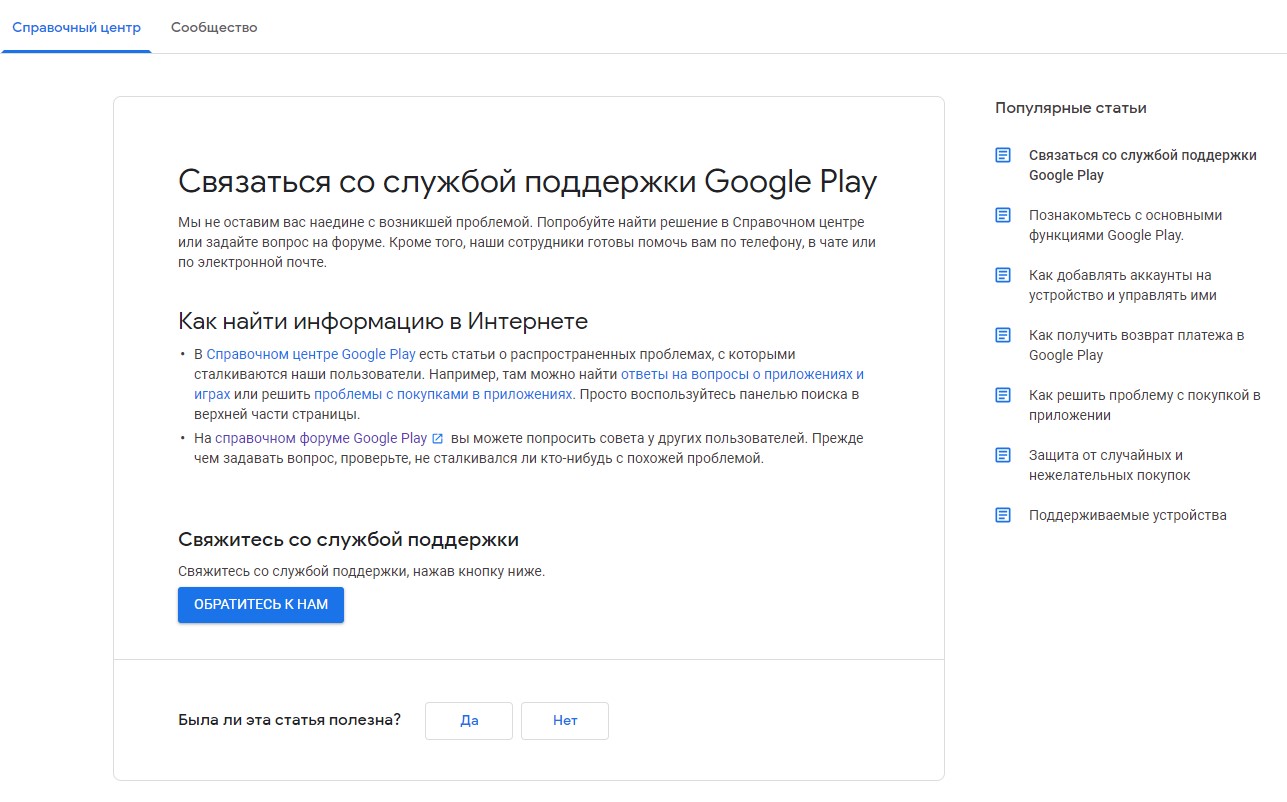The height and width of the screenshot is (802, 1287).
Task: Open article Как решить проблему с покупкой
Action: pyautogui.click(x=1145, y=405)
